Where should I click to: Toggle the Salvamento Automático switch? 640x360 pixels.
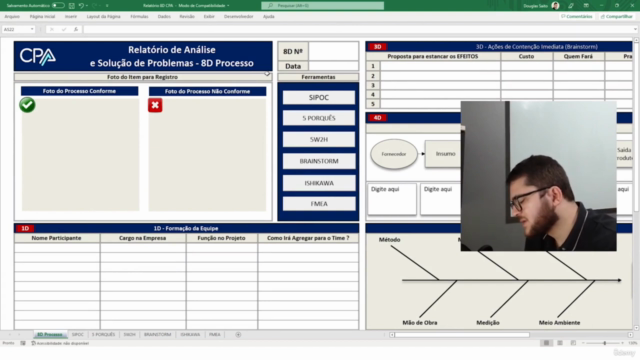58,6
